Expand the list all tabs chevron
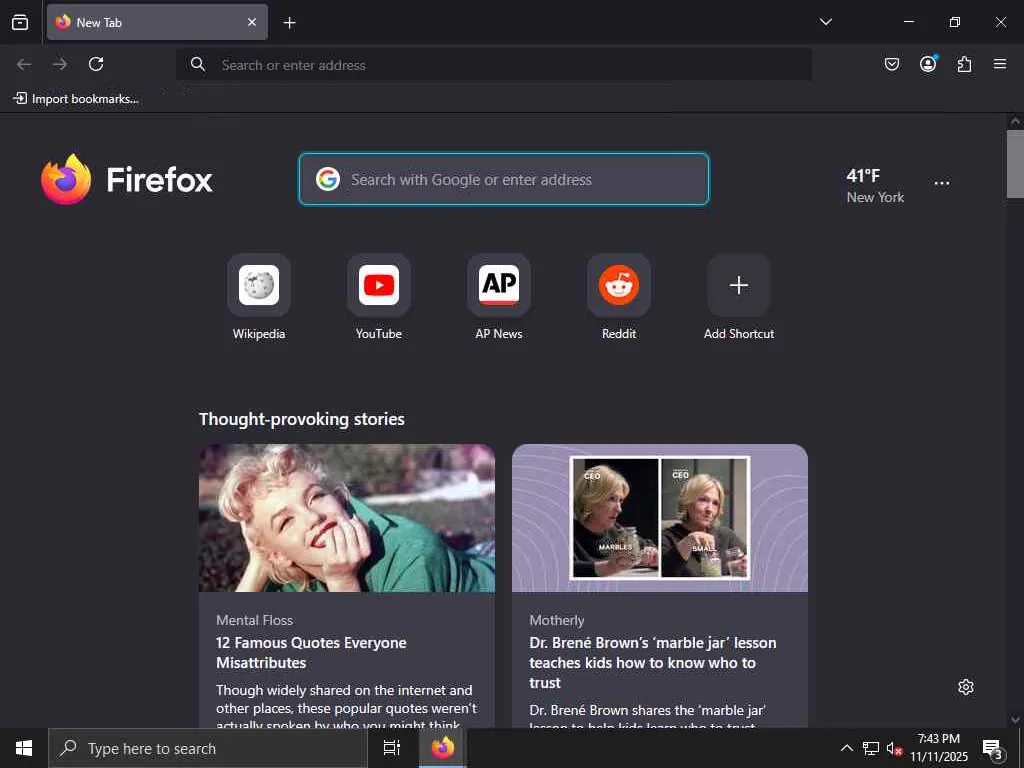1024x768 pixels. (825, 22)
